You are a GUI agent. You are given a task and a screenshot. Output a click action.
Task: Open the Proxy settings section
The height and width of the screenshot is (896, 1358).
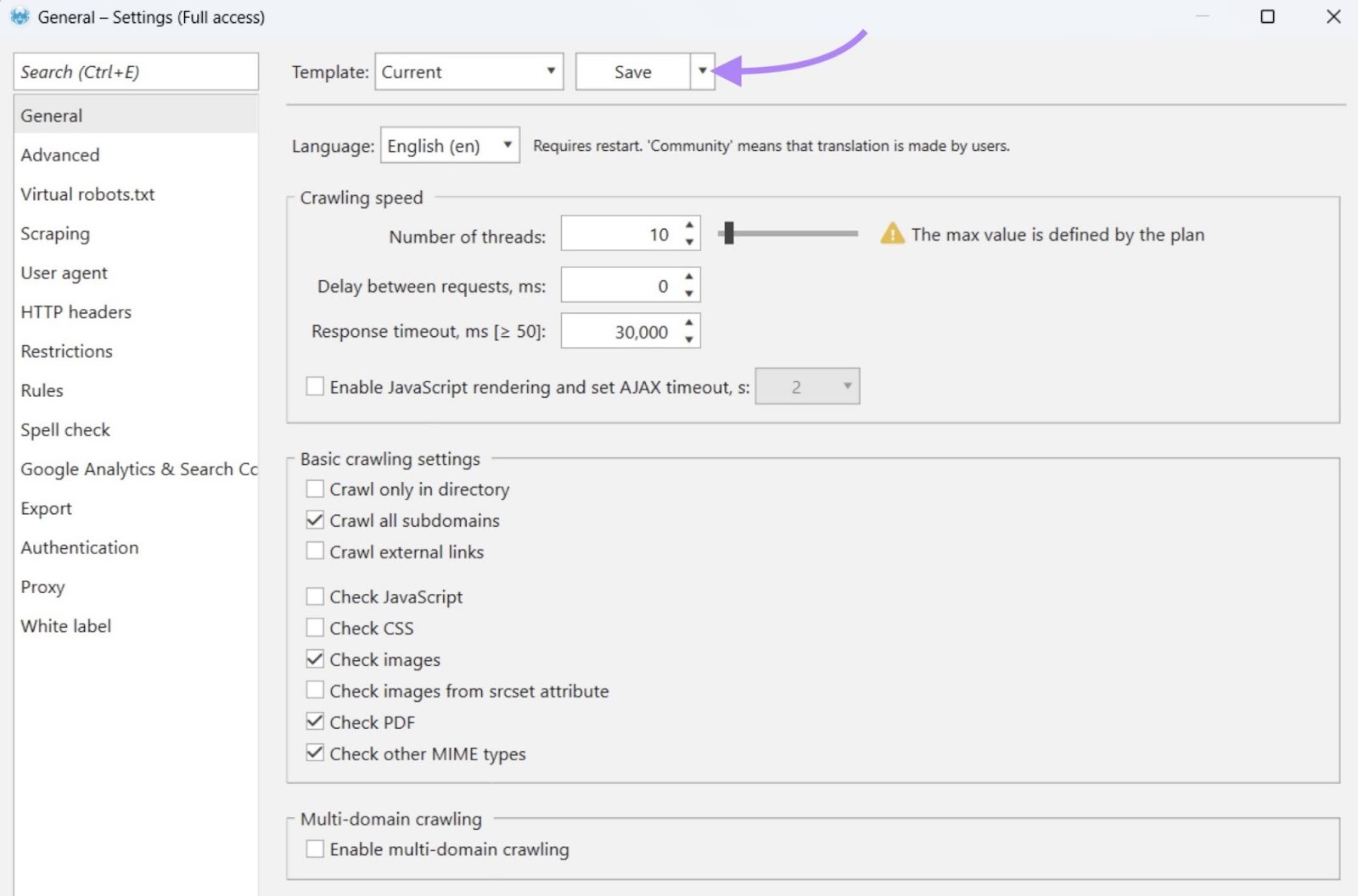point(42,586)
